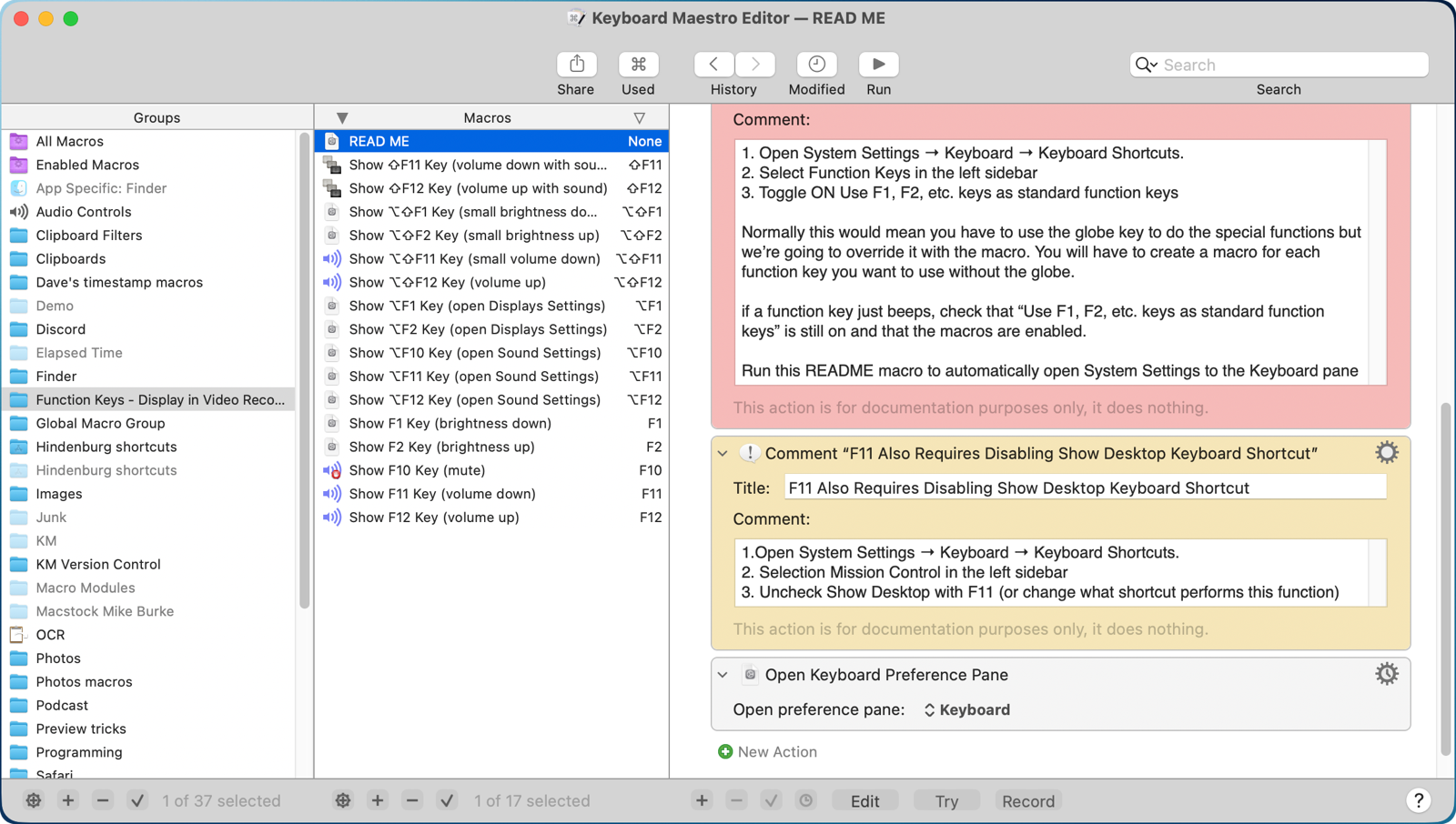Screen dimensions: 1456x824
Task: Click the macro sort triangle left of Macros
Action: pyautogui.click(x=342, y=117)
